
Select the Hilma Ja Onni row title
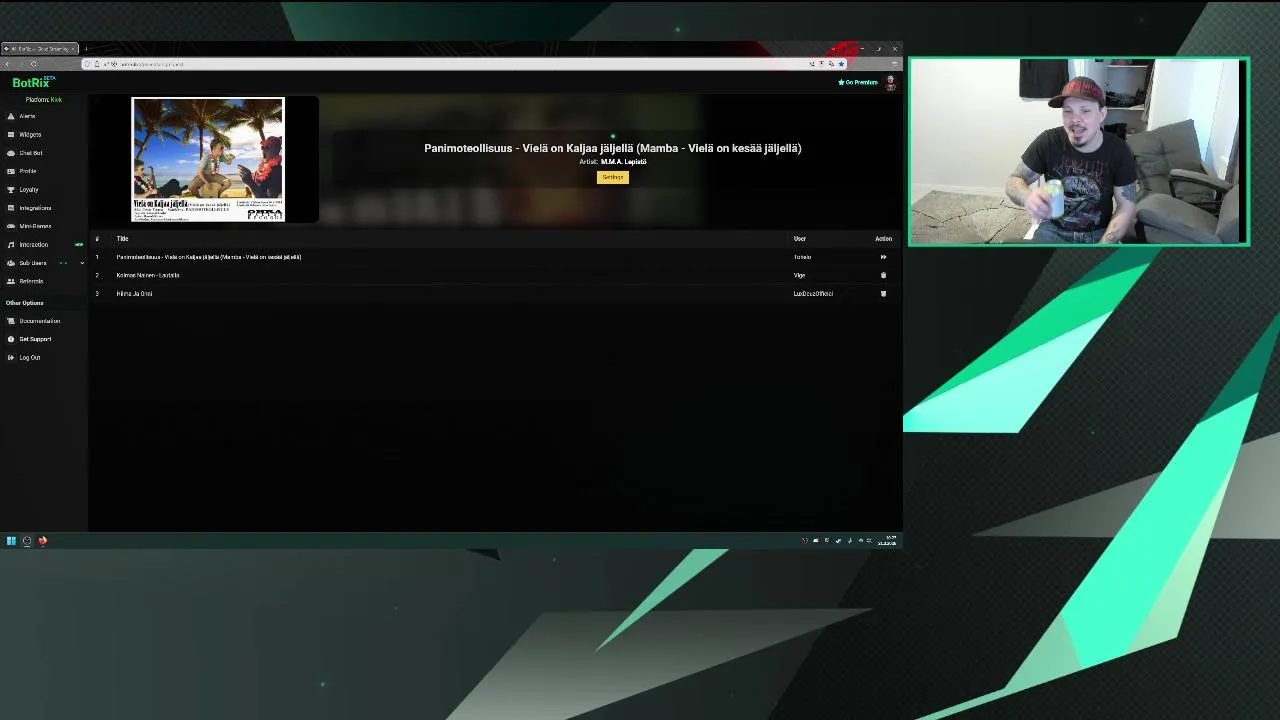(x=134, y=294)
